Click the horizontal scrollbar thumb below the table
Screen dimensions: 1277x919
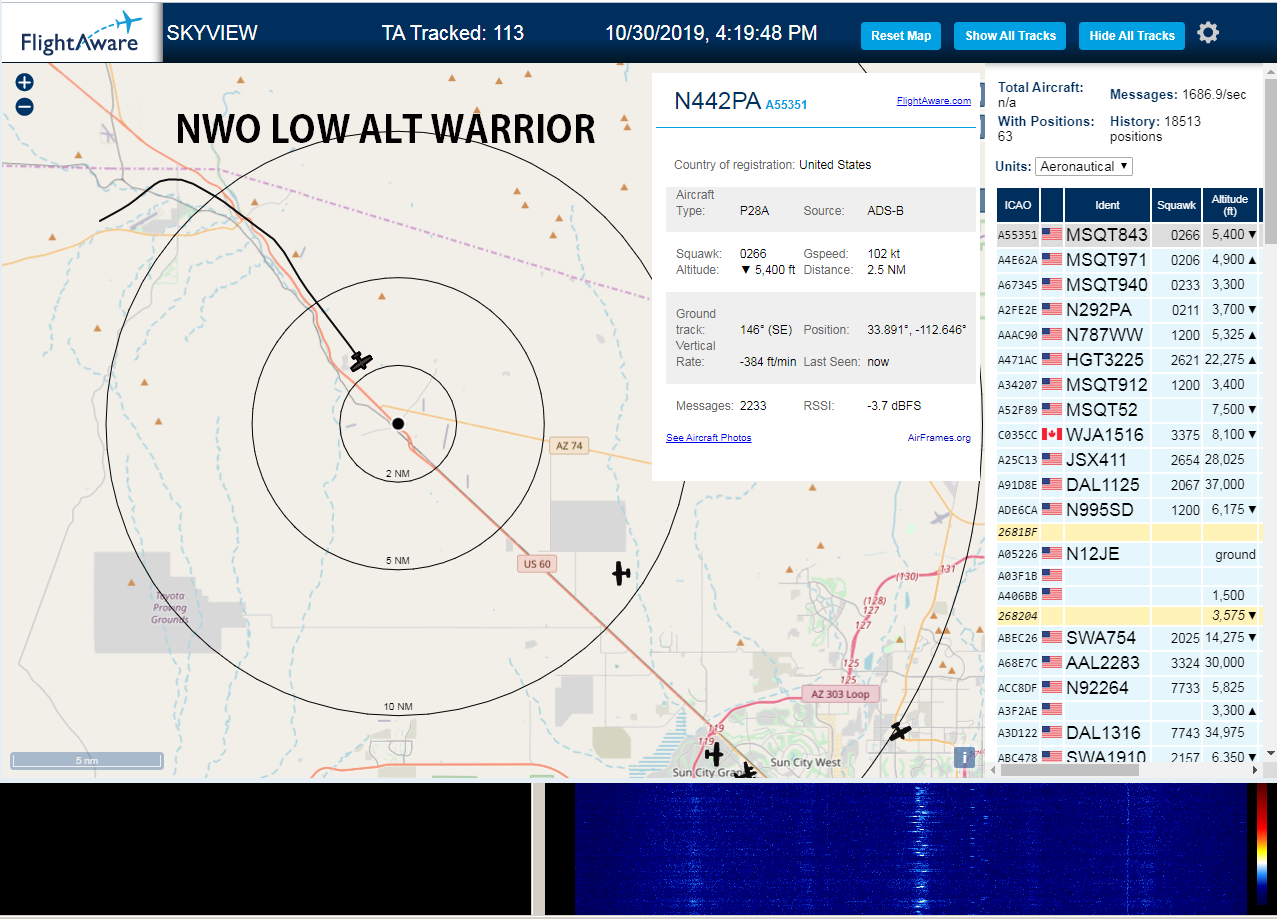pos(1069,770)
